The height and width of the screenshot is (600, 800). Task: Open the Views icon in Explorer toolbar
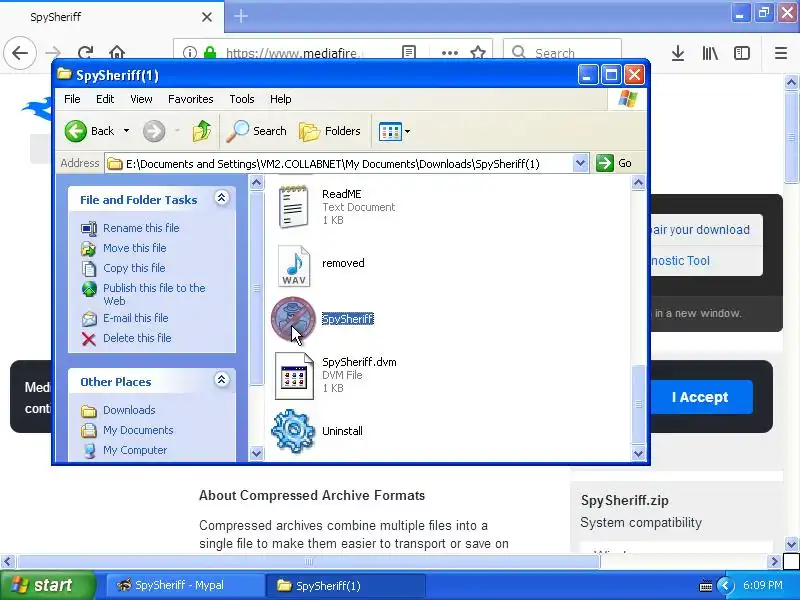(x=390, y=132)
